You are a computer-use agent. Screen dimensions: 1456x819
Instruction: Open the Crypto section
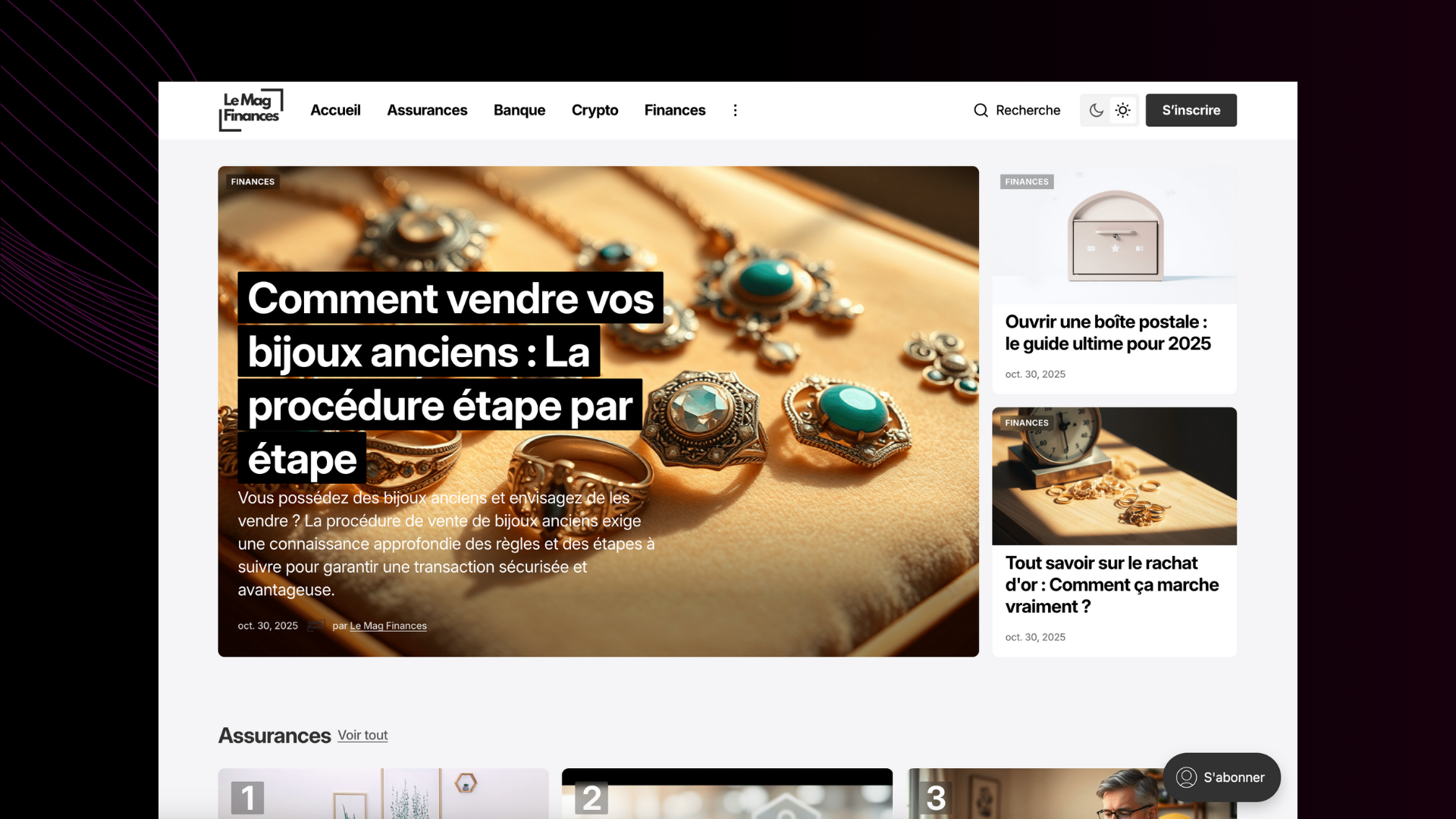(595, 110)
